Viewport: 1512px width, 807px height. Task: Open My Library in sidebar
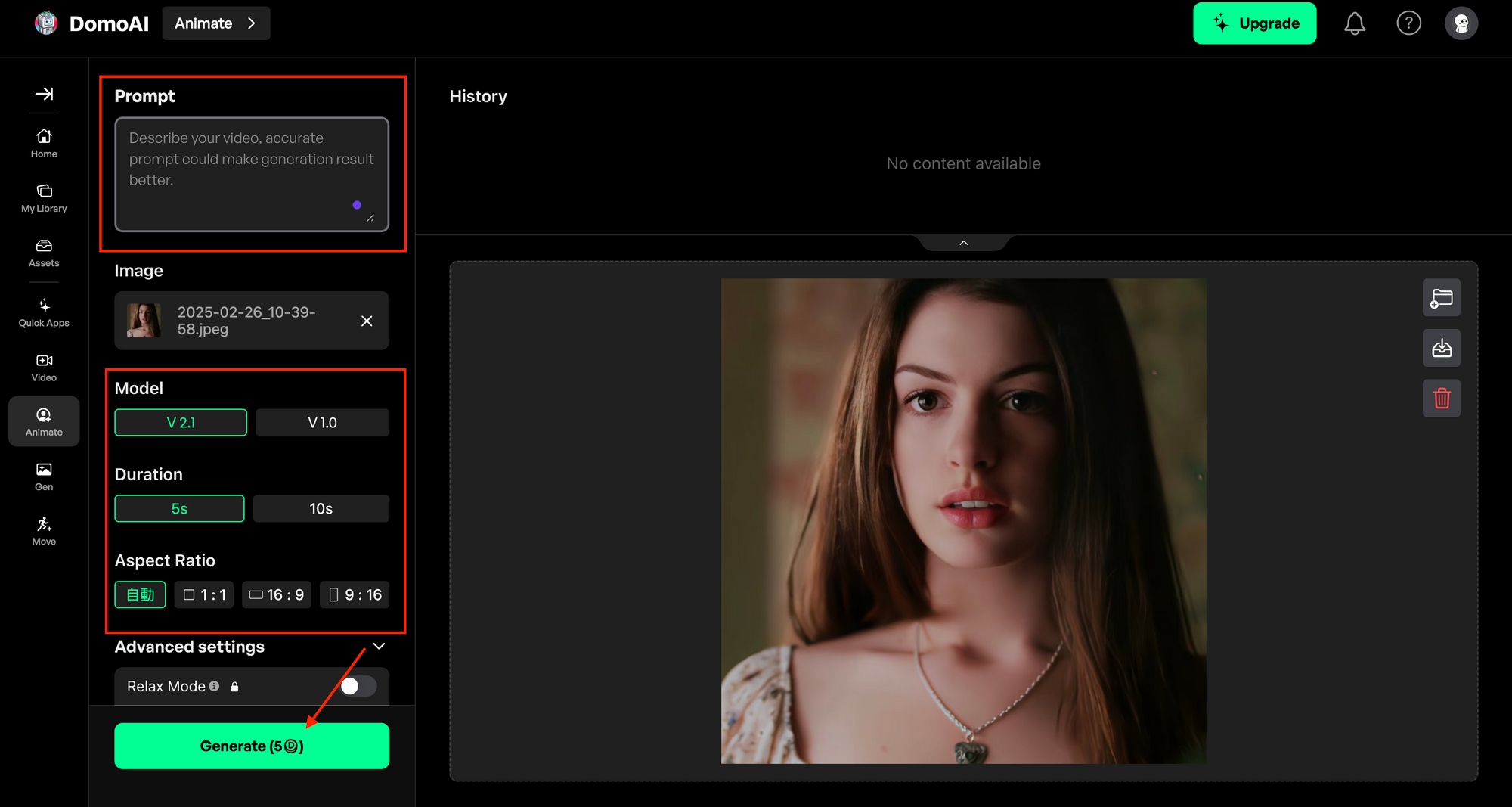[x=44, y=198]
